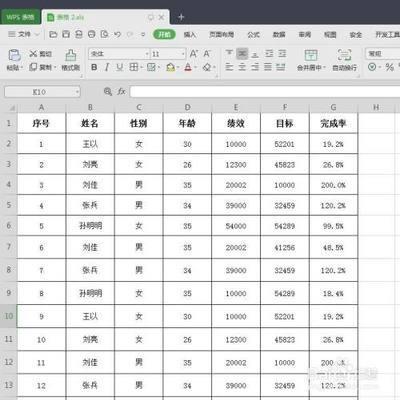Toggle top vertical alignment
Image resolution: width=400 pixels, height=400 pixels.
tap(229, 53)
